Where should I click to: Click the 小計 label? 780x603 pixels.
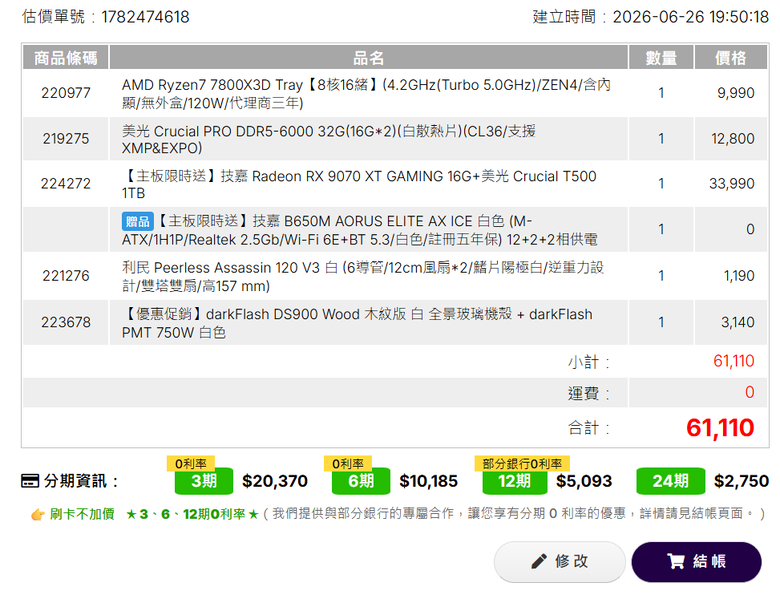[588, 362]
